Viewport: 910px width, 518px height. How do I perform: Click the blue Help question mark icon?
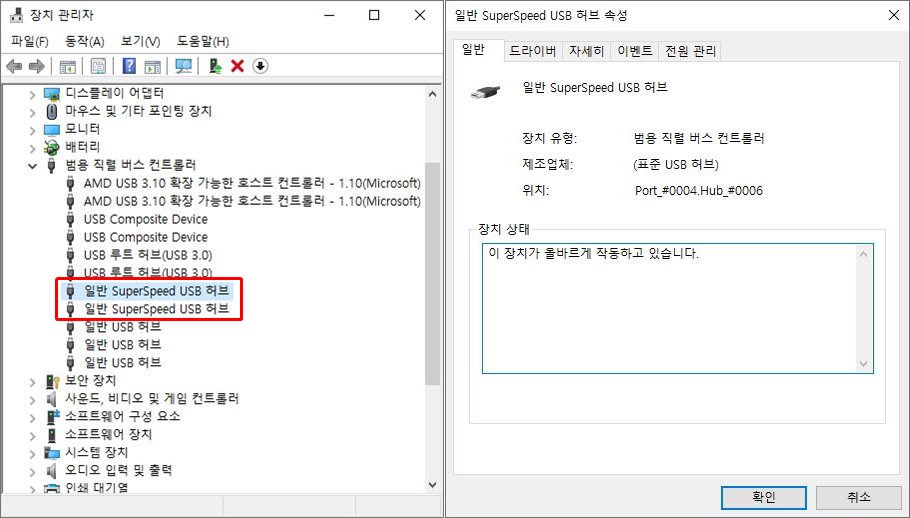[x=129, y=66]
